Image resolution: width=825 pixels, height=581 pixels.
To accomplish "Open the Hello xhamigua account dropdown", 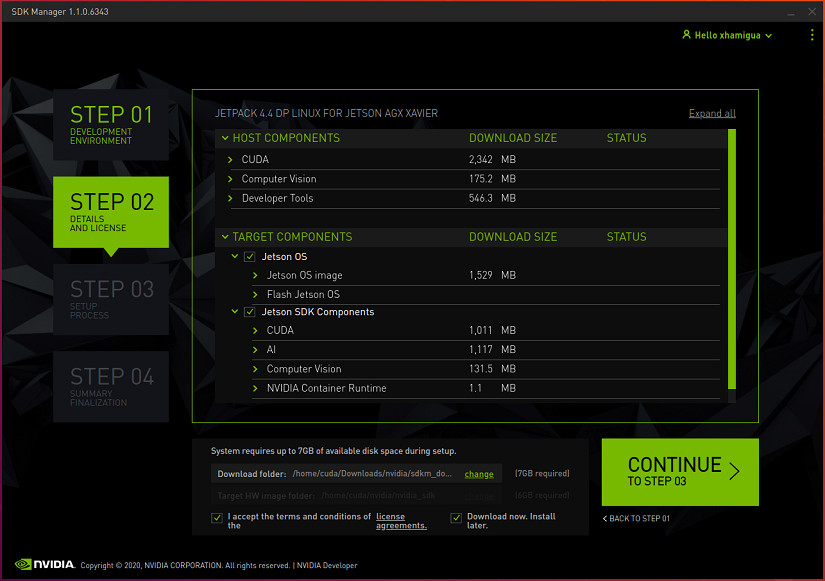I will [x=727, y=35].
